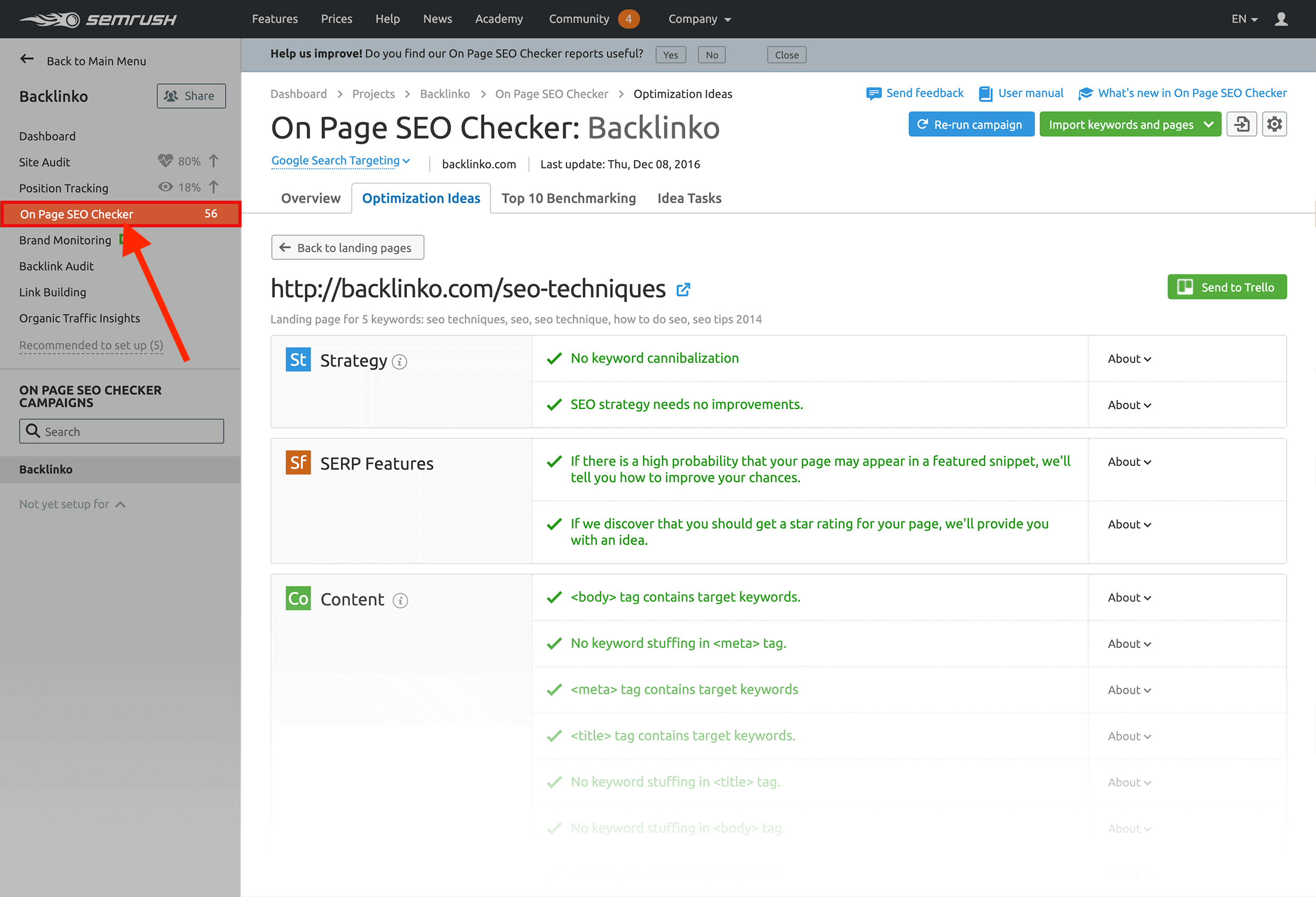Image resolution: width=1316 pixels, height=897 pixels.
Task: Expand the Content About dropdown
Action: 1128,597
